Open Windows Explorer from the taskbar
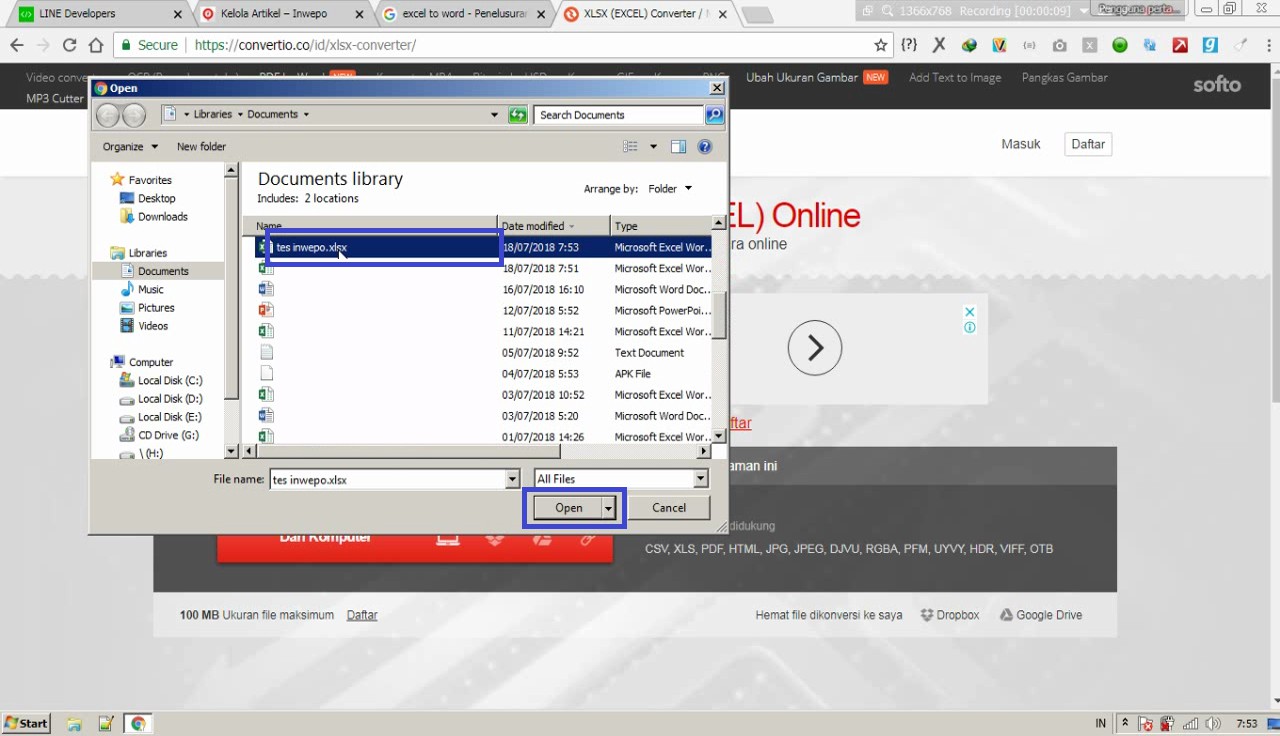Image resolution: width=1280 pixels, height=736 pixels. [x=74, y=723]
